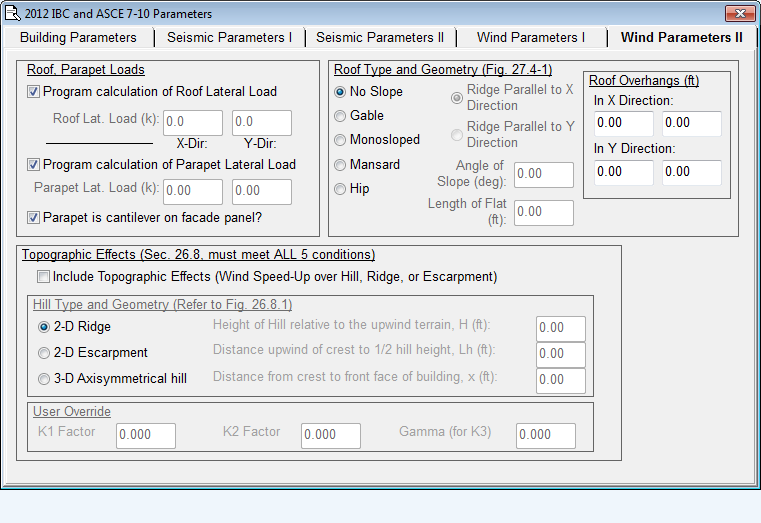Disable Parapet is cantilever on facade panel
The width and height of the screenshot is (761, 523).
point(34,217)
